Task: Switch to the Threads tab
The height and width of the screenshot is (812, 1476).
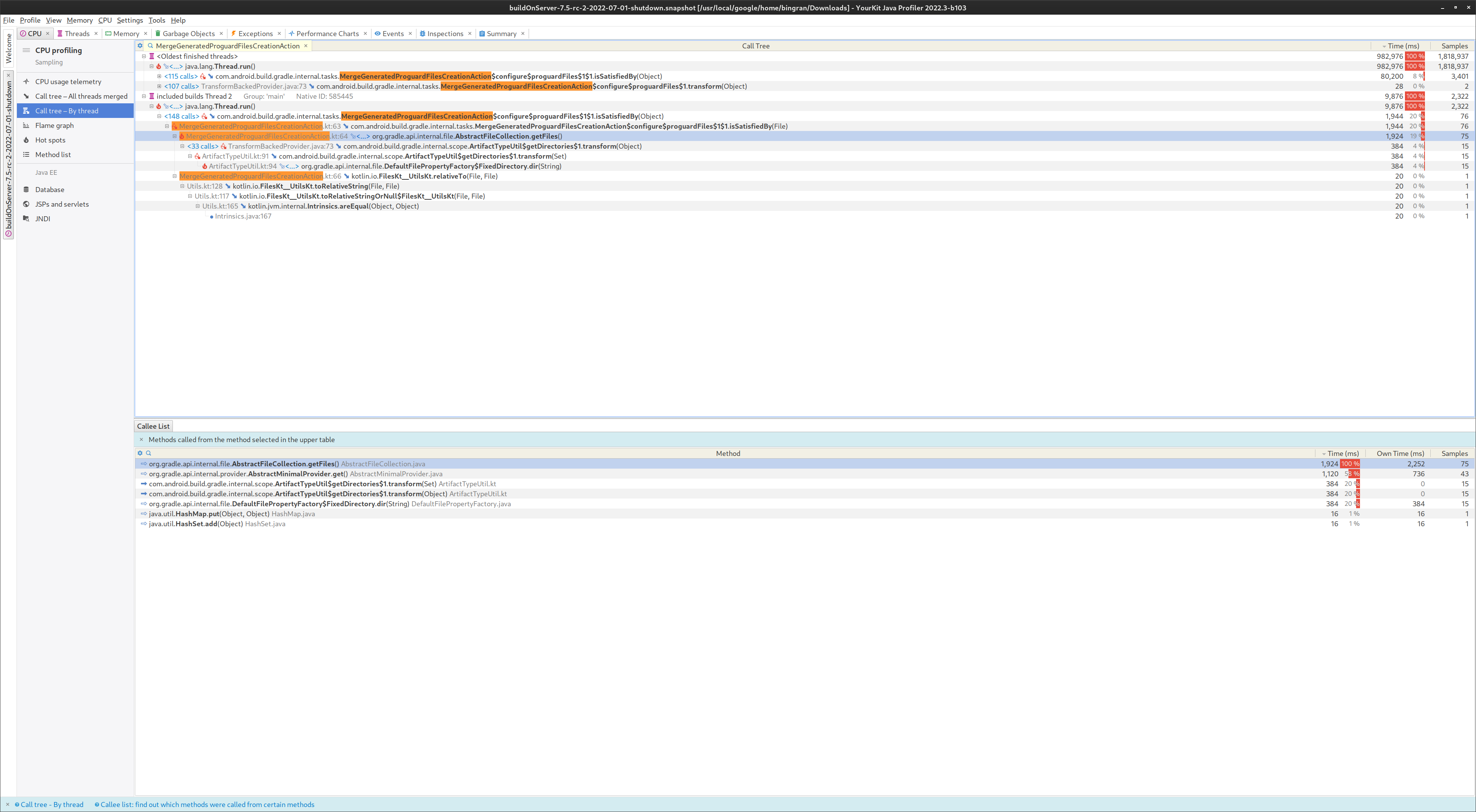Action: (x=77, y=34)
